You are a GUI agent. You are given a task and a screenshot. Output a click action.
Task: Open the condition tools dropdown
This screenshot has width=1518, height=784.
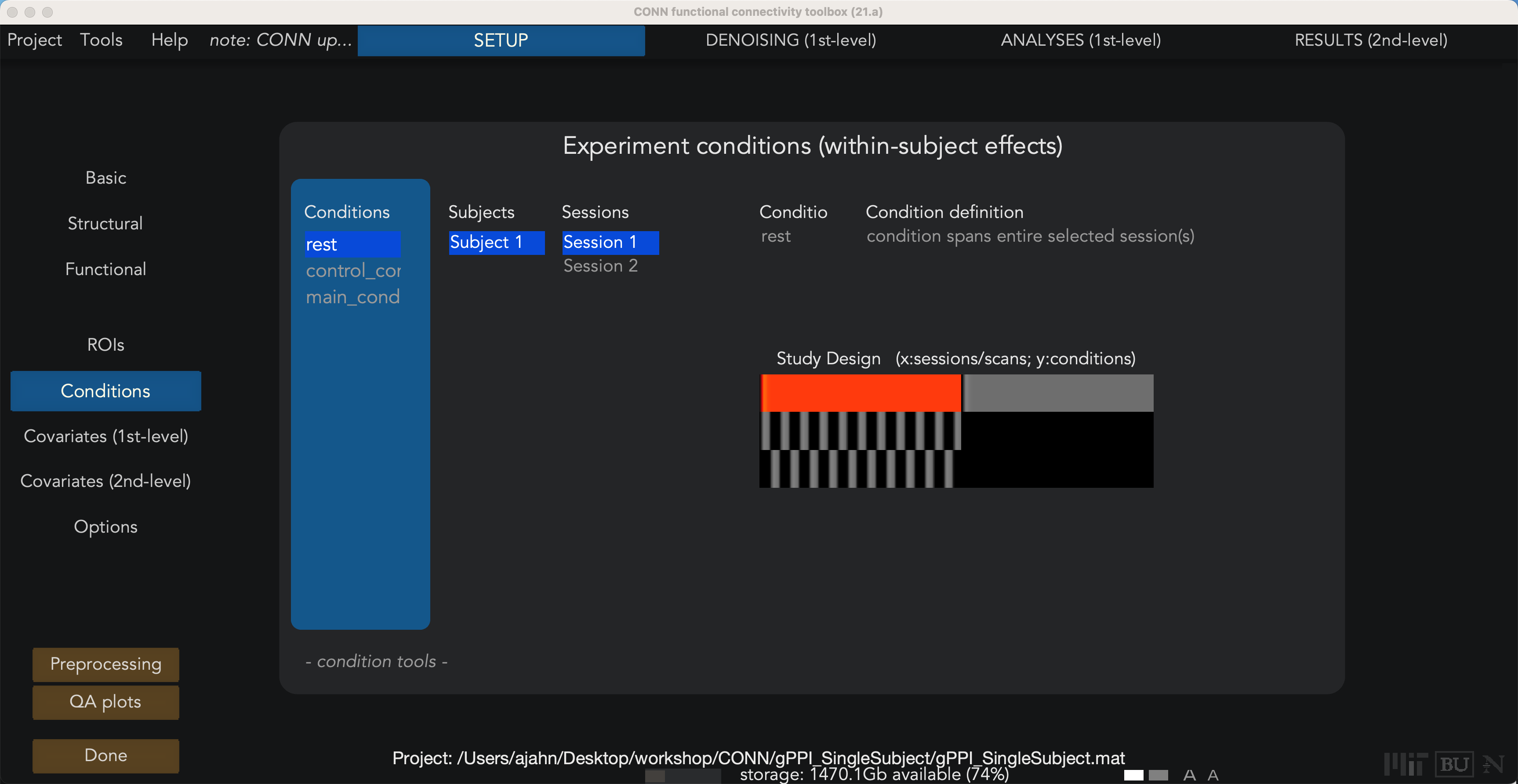pos(377,661)
